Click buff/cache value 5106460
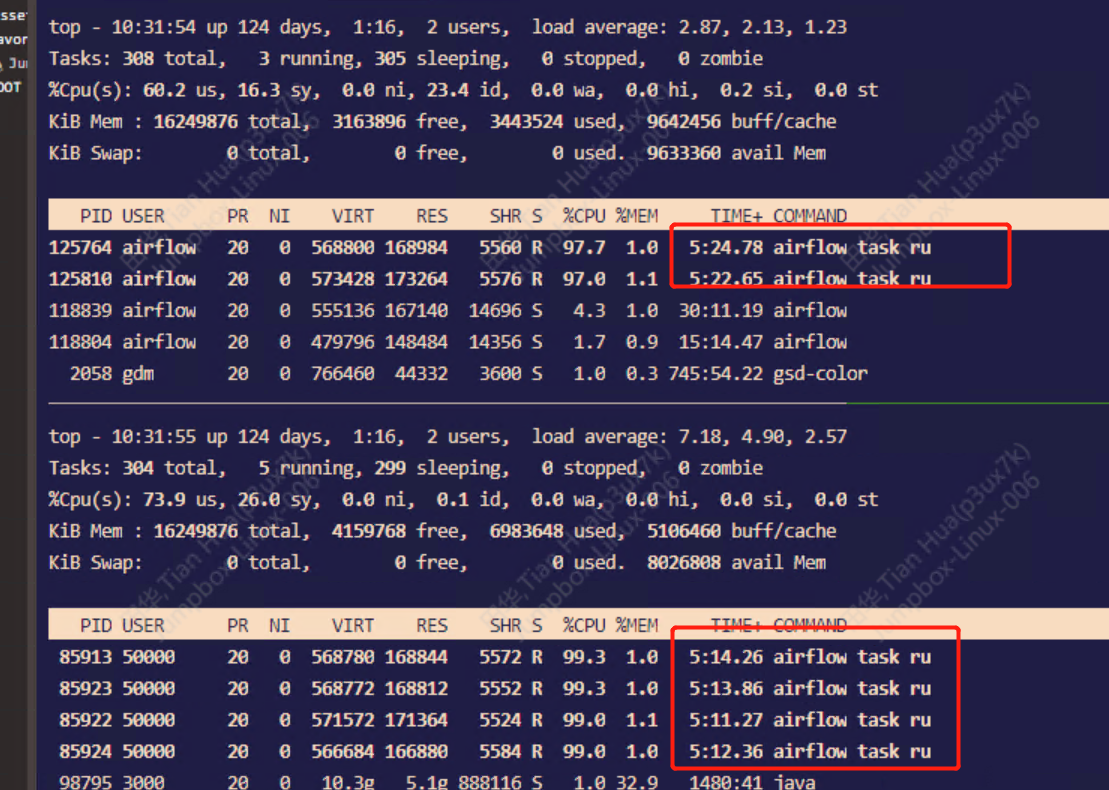 [x=683, y=530]
